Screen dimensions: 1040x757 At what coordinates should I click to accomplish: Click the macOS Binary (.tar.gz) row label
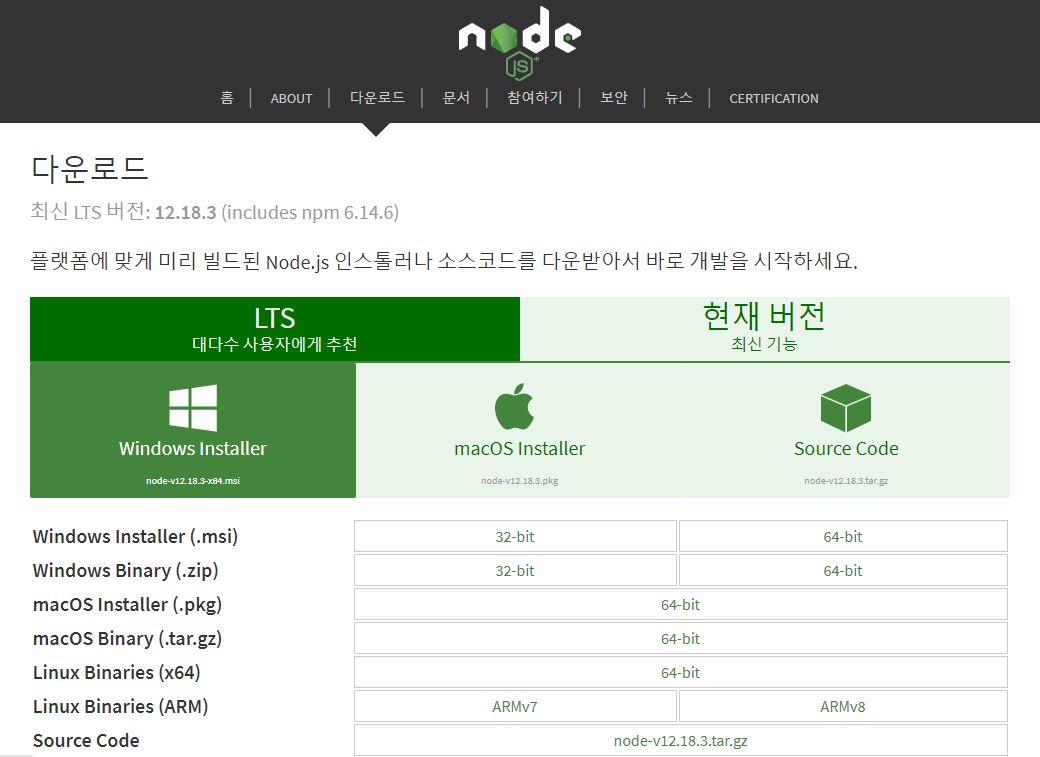[127, 638]
